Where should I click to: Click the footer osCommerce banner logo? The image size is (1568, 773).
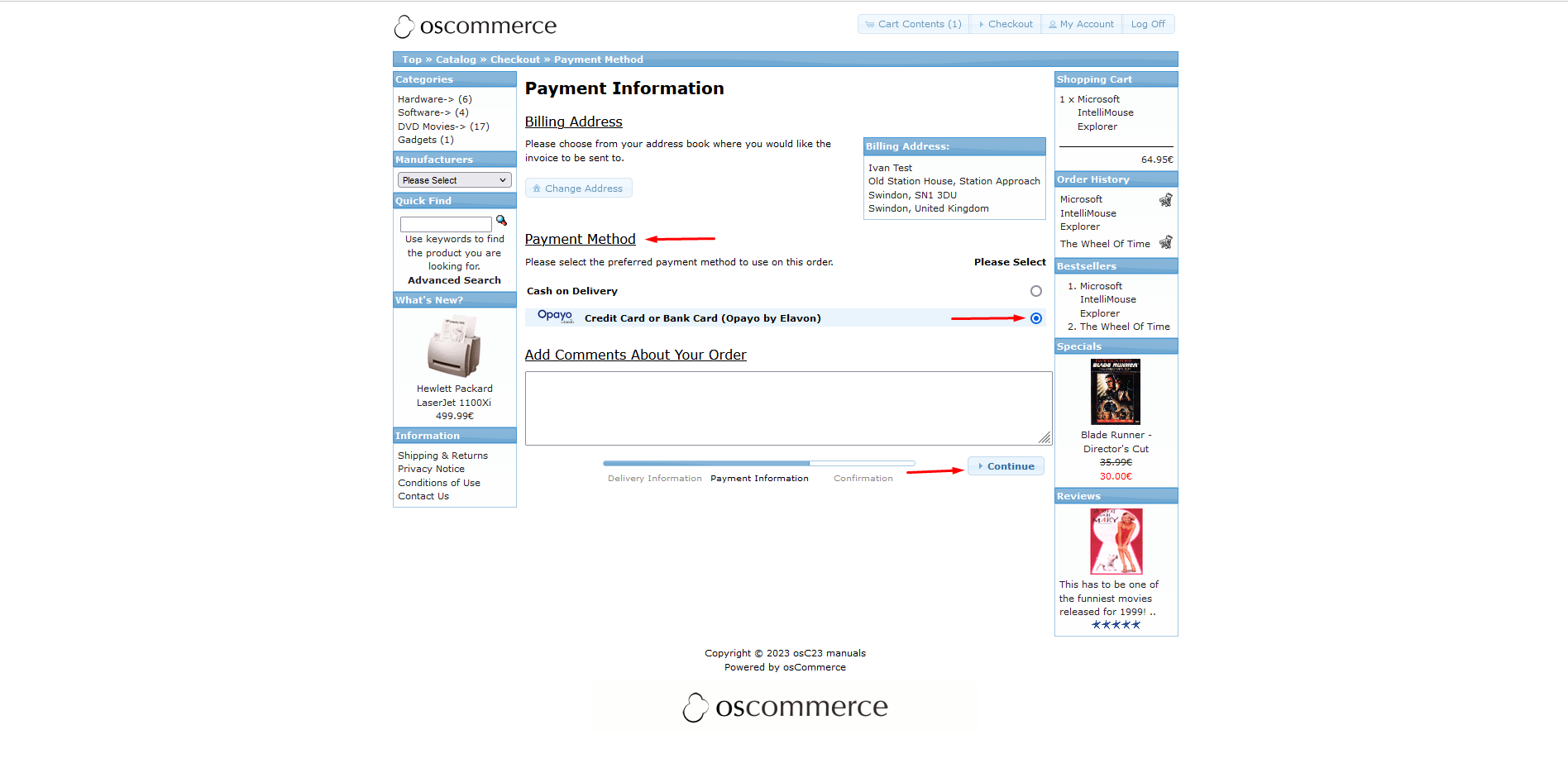(x=786, y=707)
